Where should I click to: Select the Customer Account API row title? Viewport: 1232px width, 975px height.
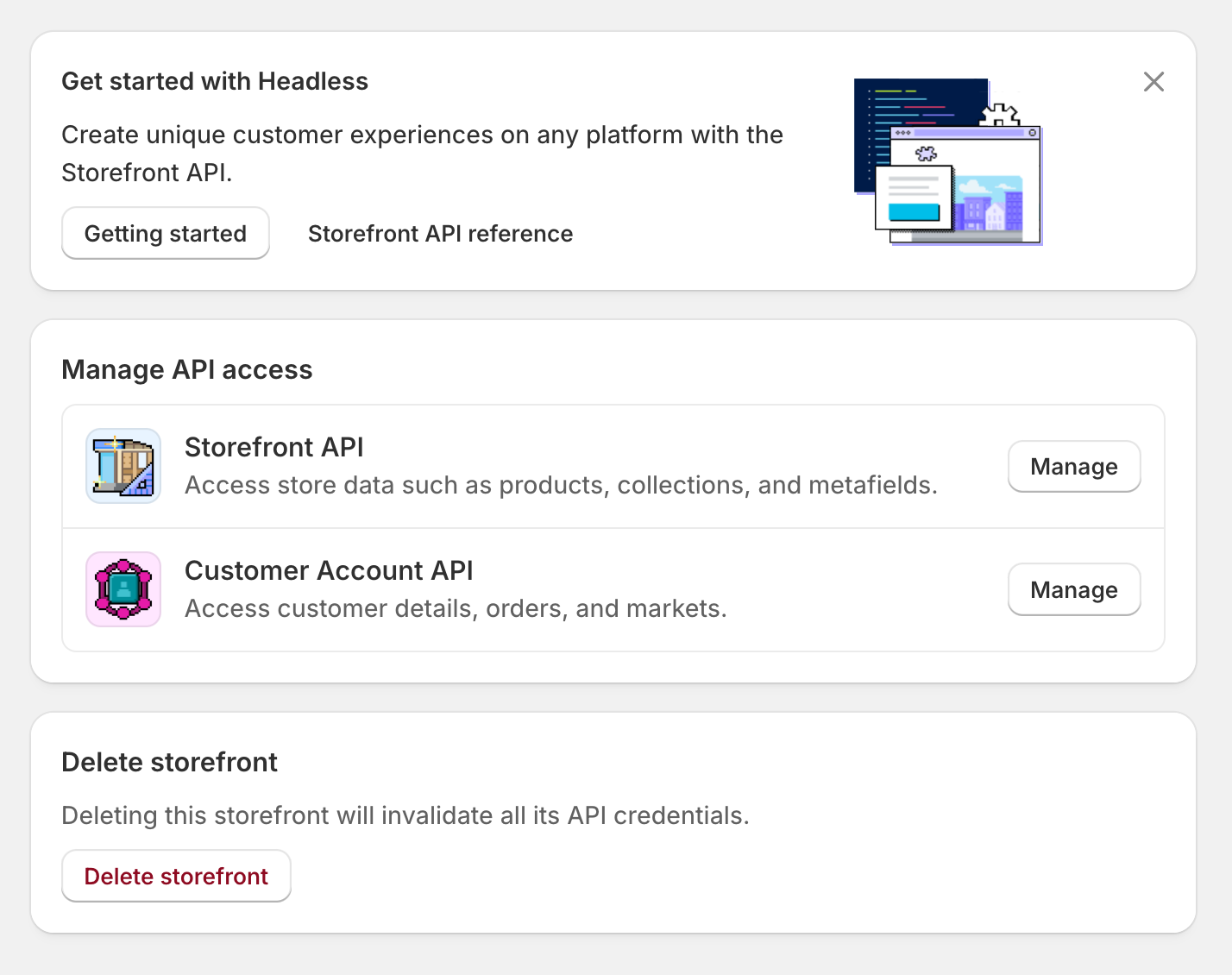(x=329, y=570)
